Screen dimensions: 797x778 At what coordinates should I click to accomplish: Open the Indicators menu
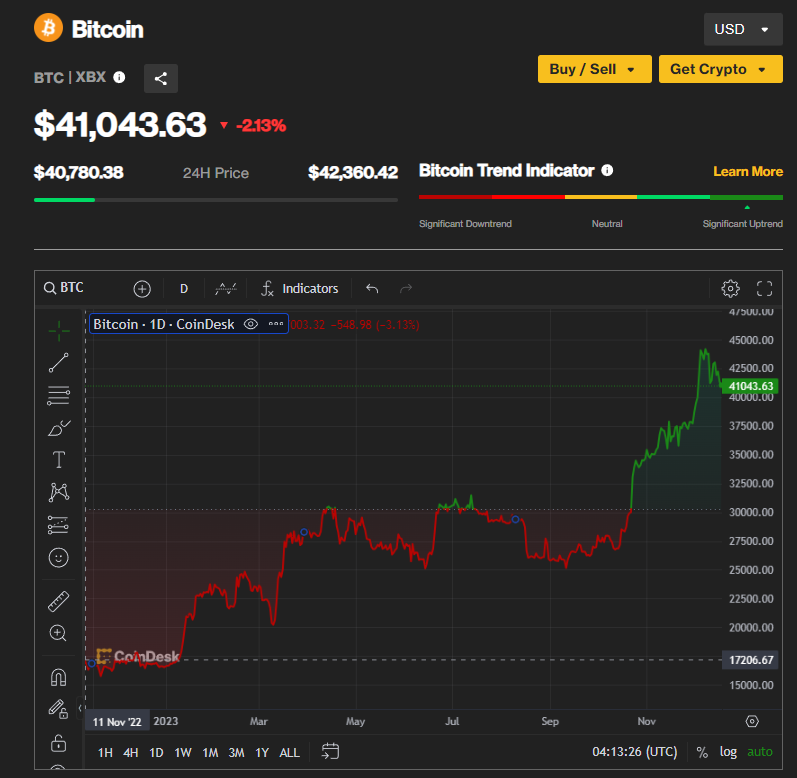299,289
